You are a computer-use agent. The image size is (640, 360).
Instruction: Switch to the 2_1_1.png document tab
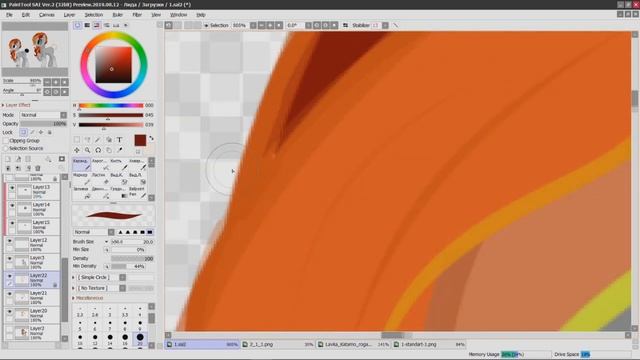pos(278,344)
